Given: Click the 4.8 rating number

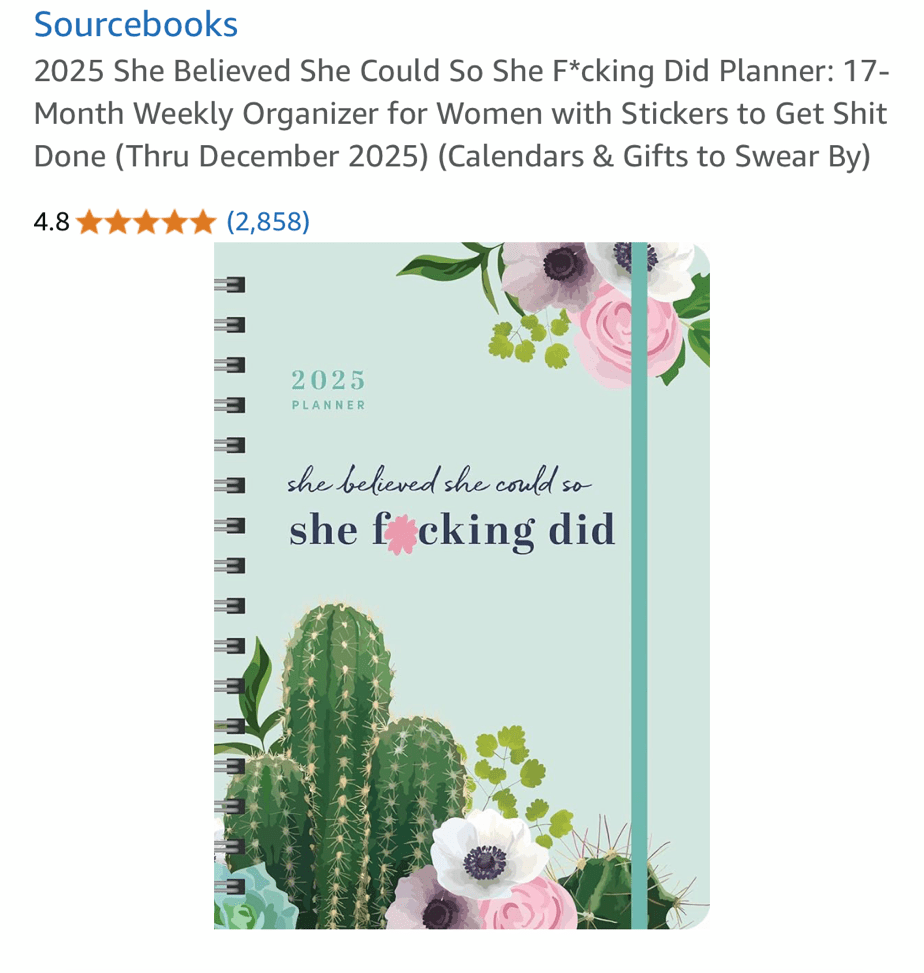Looking at the screenshot, I should pyautogui.click(x=51, y=221).
